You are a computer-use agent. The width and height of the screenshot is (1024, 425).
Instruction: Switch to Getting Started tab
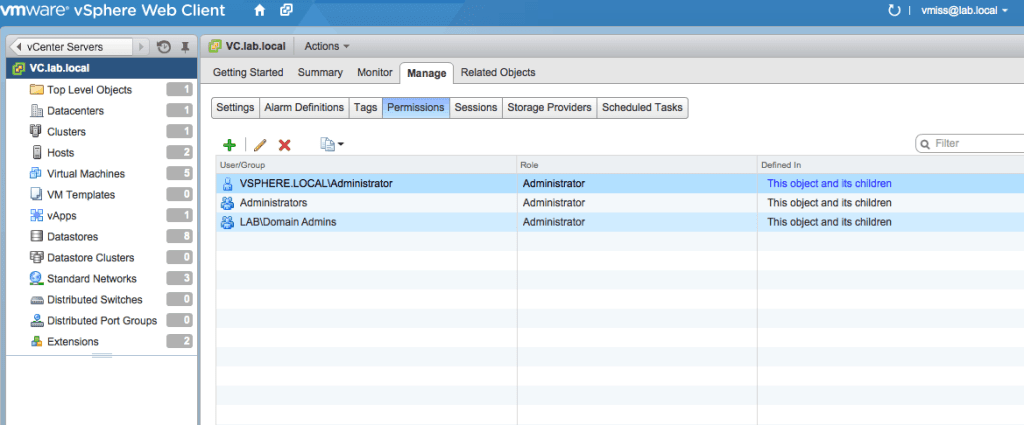(248, 72)
